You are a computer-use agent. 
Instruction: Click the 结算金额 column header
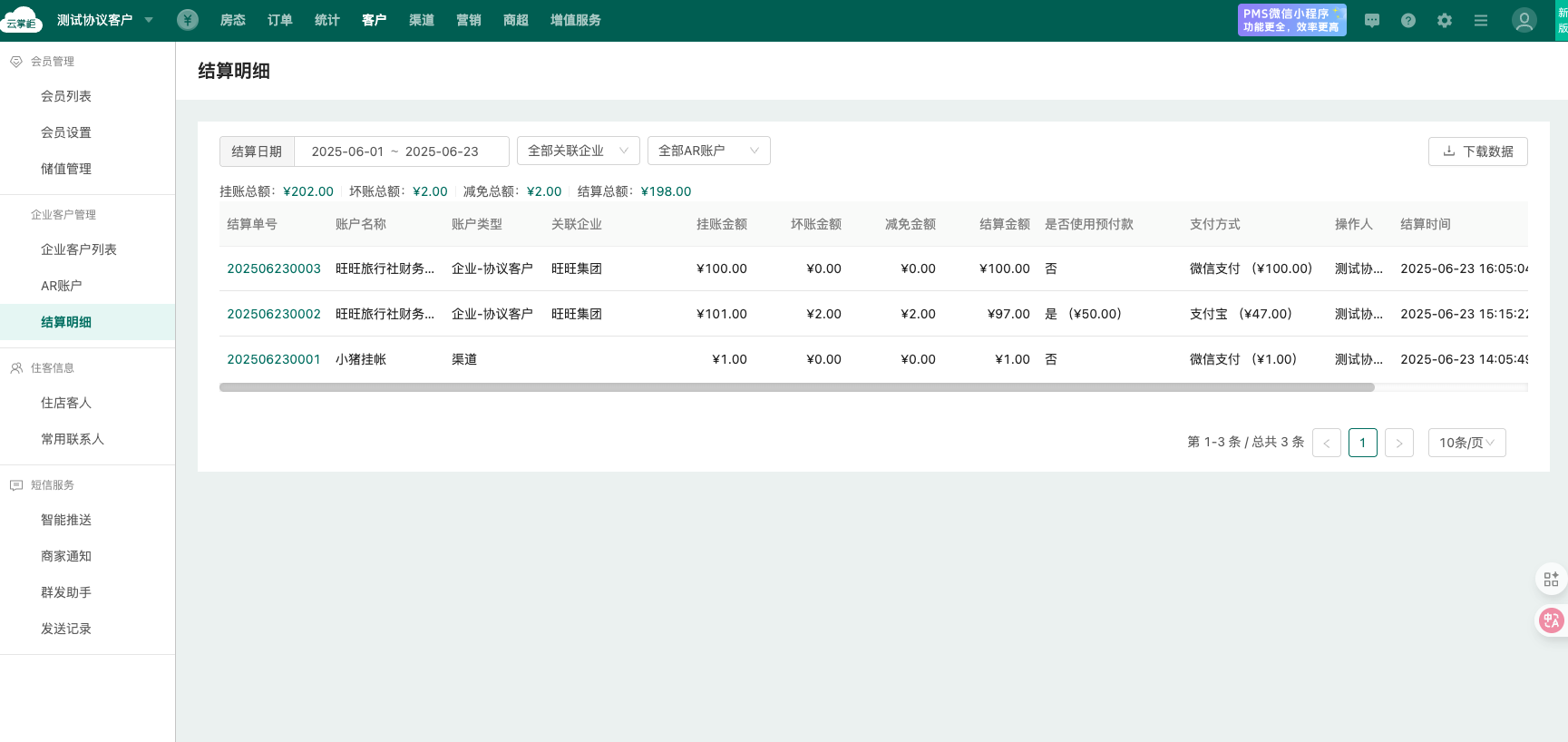pos(1005,224)
